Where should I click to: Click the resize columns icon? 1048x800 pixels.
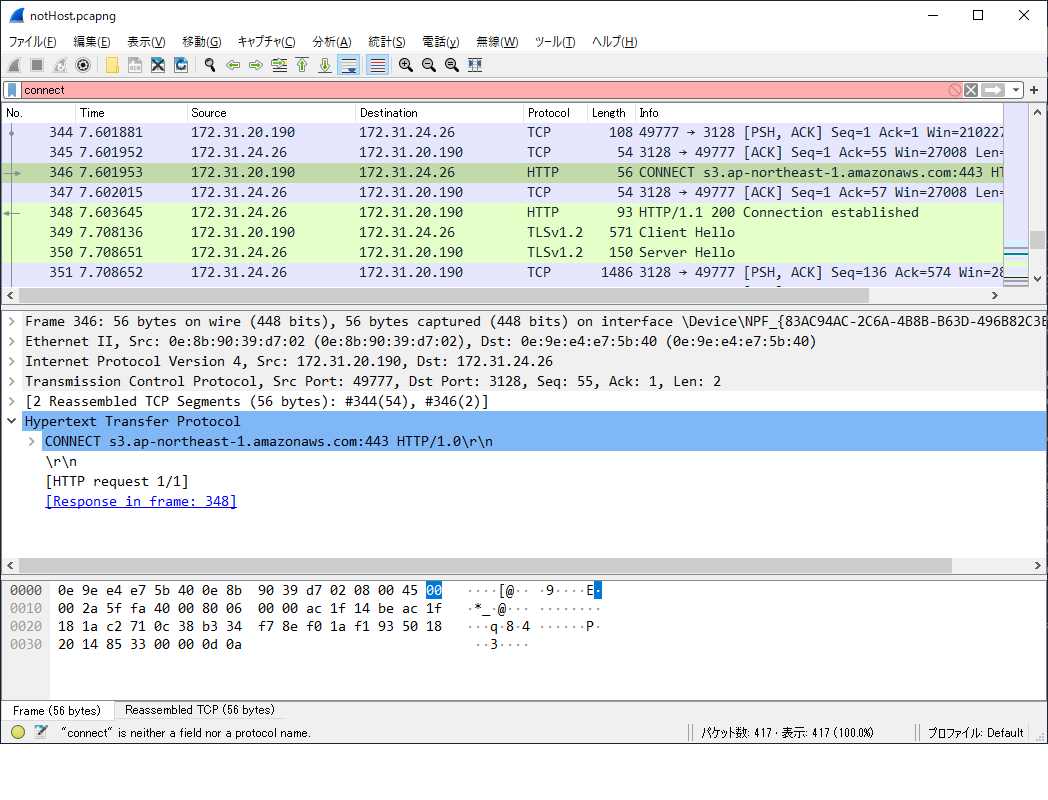(475, 65)
